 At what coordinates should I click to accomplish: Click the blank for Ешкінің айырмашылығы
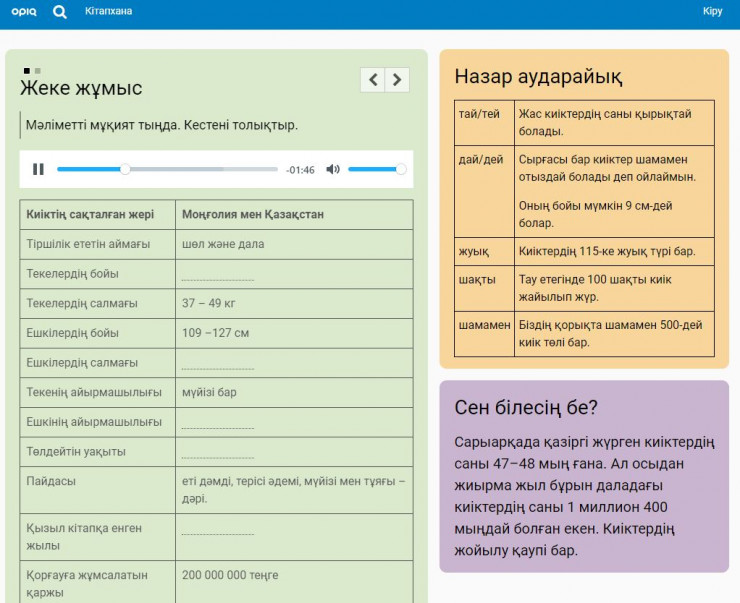click(218, 423)
